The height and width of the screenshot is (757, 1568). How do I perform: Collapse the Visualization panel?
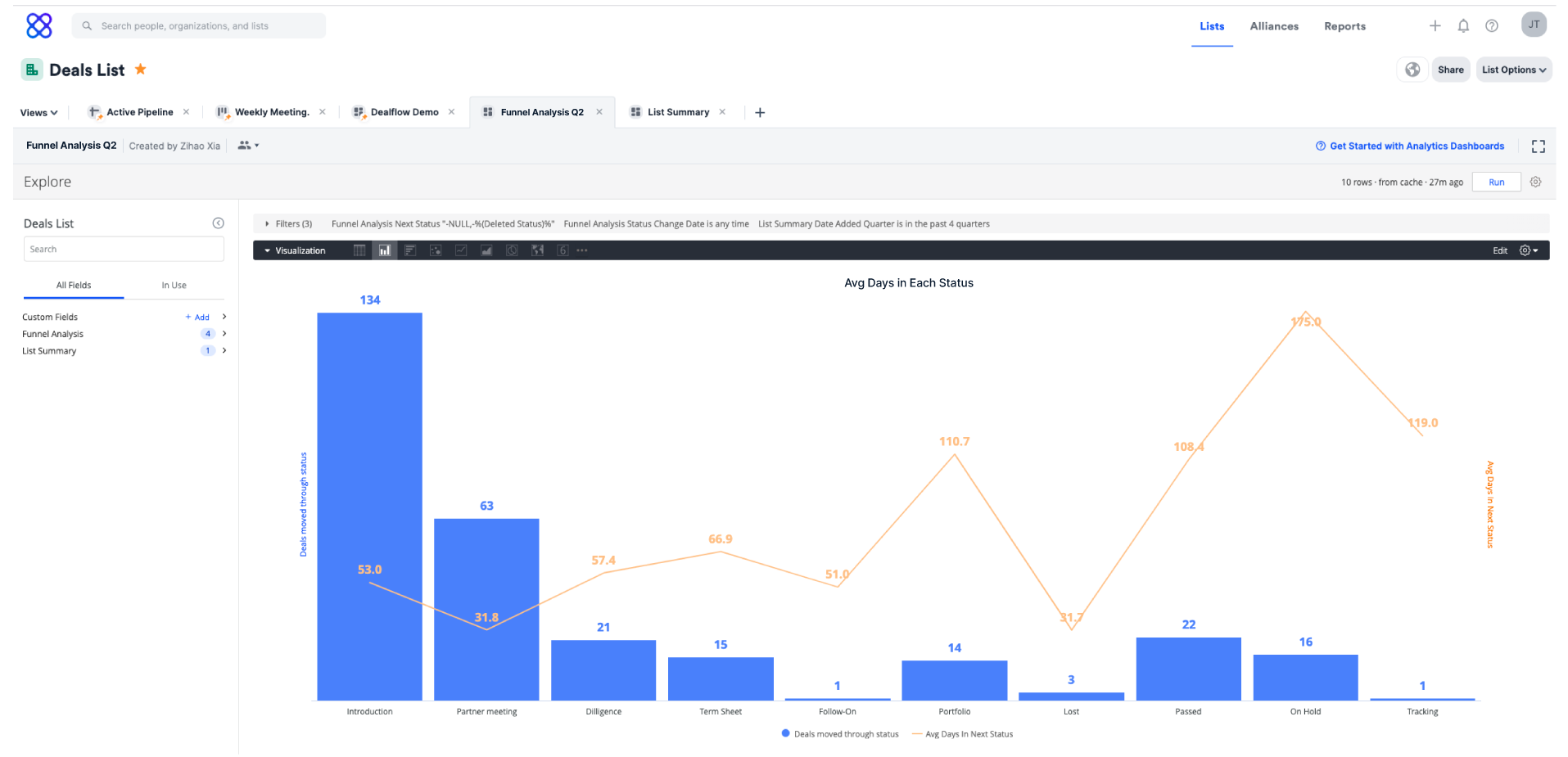[268, 250]
